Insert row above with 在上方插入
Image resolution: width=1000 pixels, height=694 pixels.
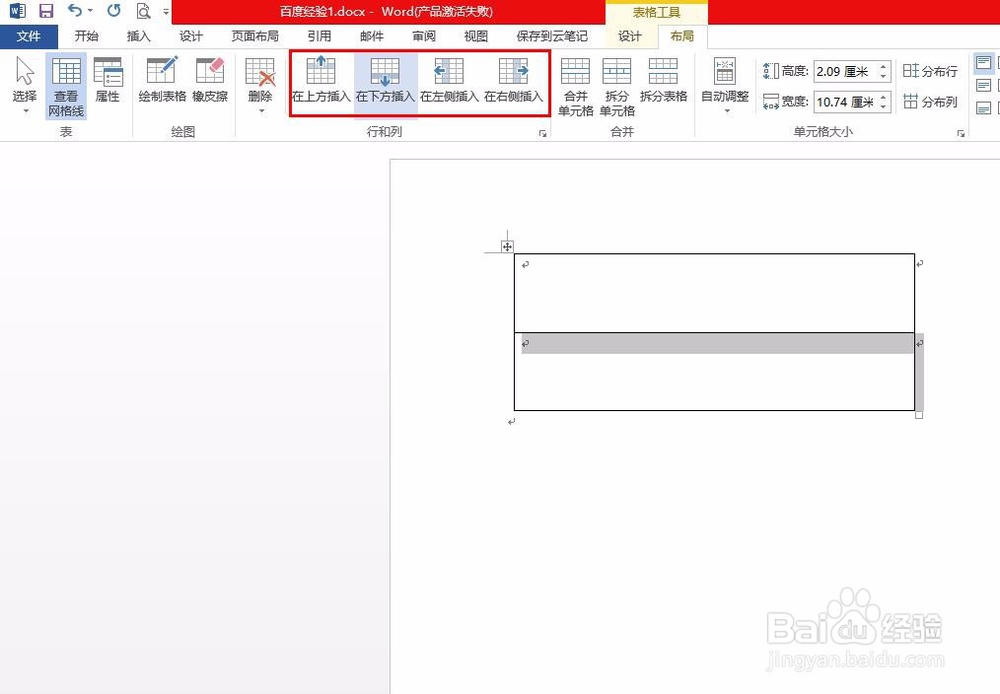(321, 80)
